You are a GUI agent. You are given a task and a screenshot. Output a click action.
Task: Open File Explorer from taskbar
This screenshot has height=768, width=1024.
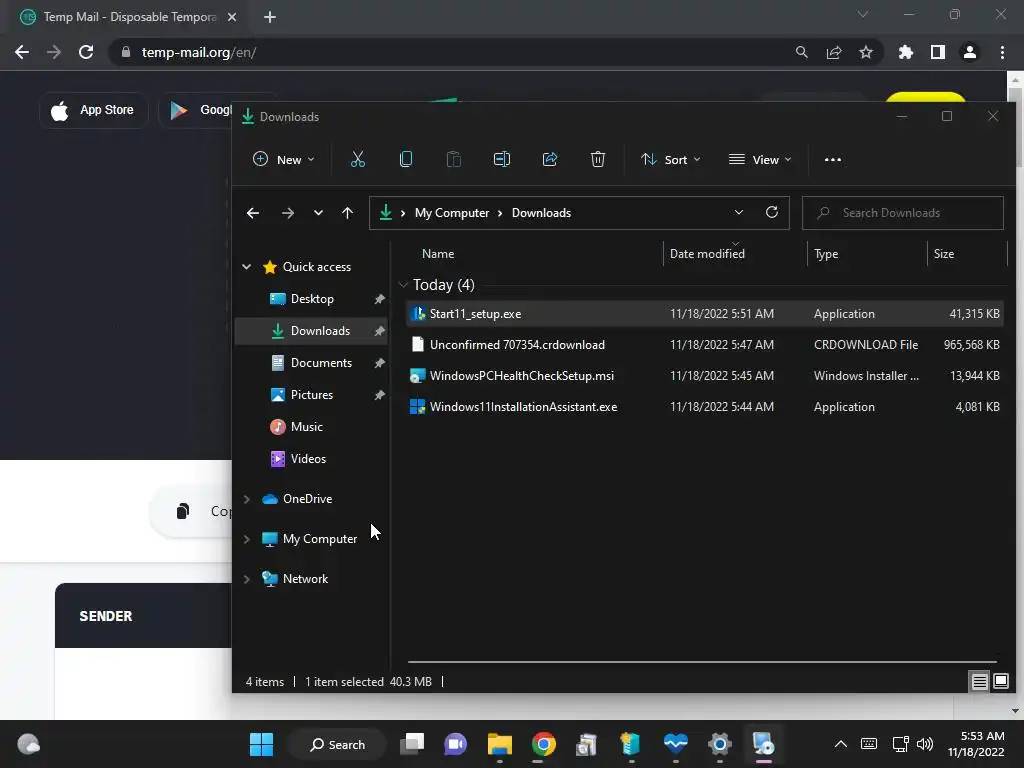pyautogui.click(x=500, y=744)
